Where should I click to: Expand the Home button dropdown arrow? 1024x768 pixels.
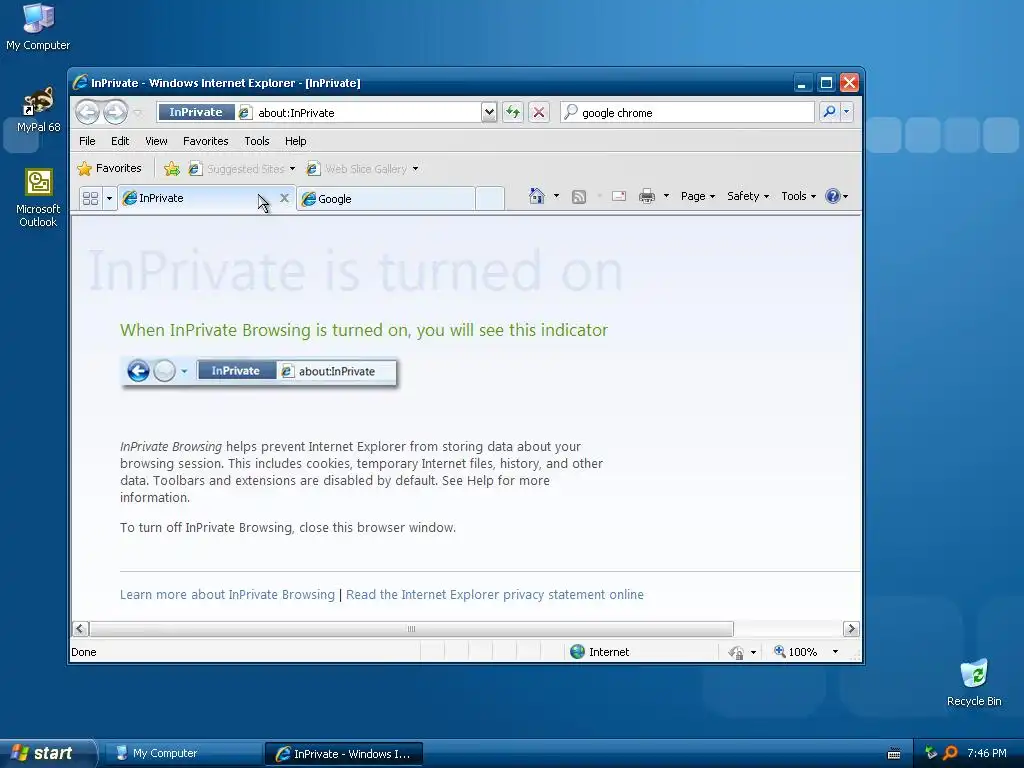tap(556, 196)
